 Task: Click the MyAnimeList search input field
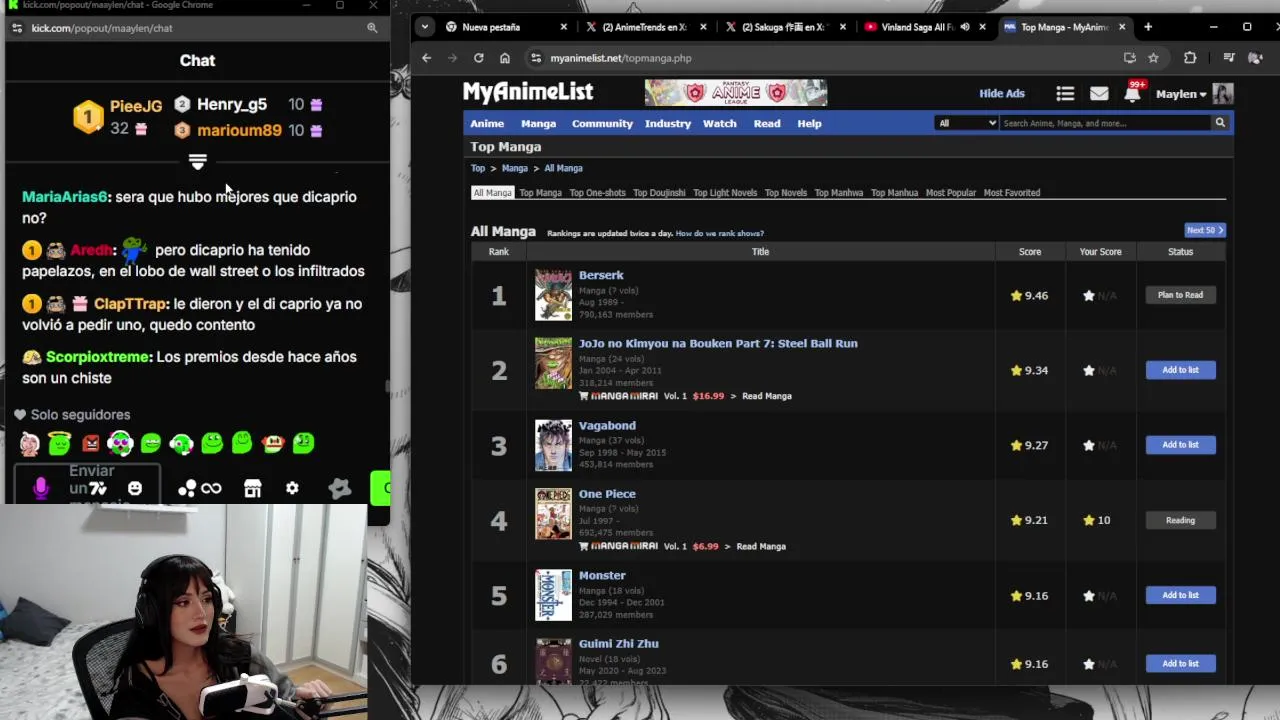(1105, 123)
